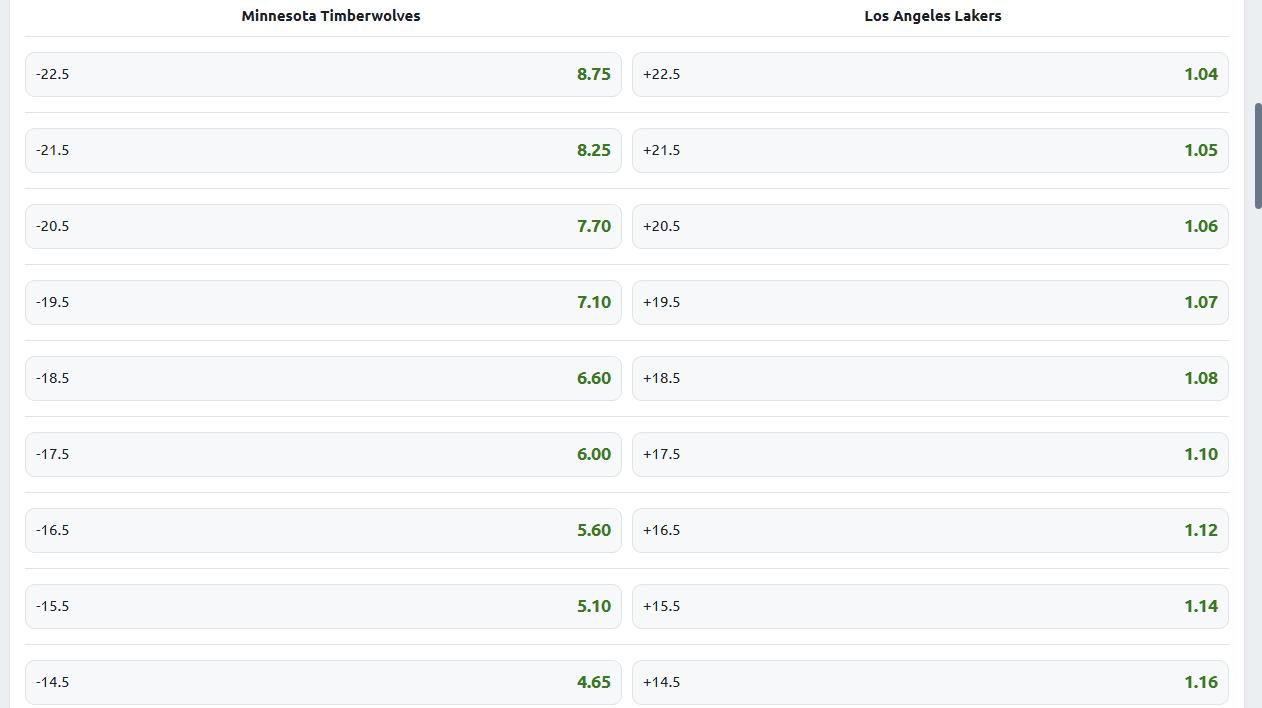Click the page vertical scrollbar thumb
The image size is (1262, 708).
click(x=1258, y=155)
